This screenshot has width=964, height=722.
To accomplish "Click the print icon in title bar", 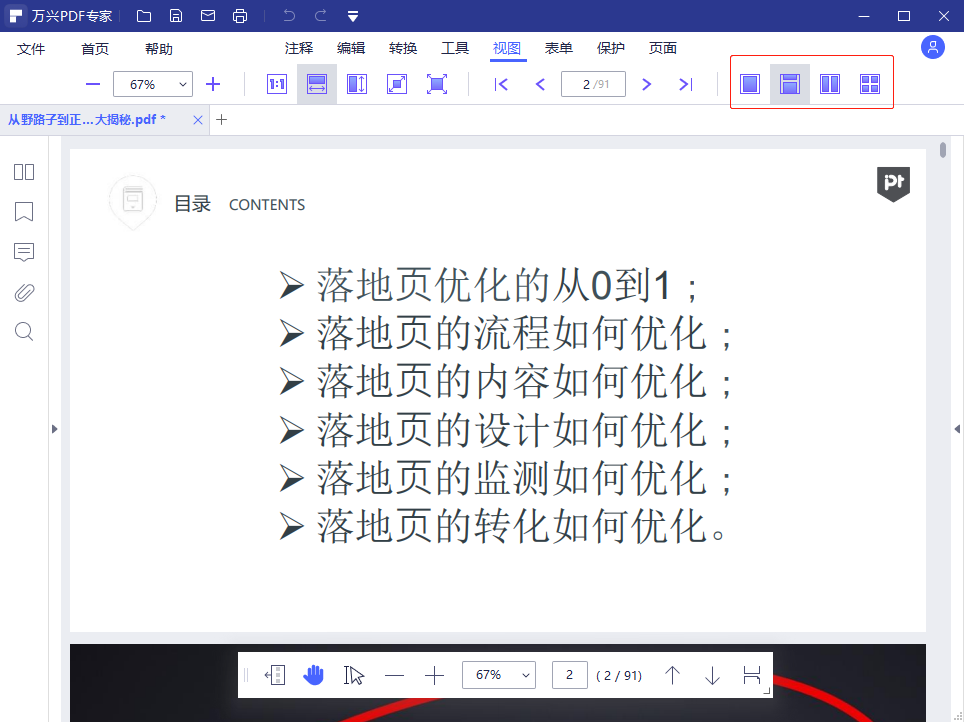I will (240, 16).
